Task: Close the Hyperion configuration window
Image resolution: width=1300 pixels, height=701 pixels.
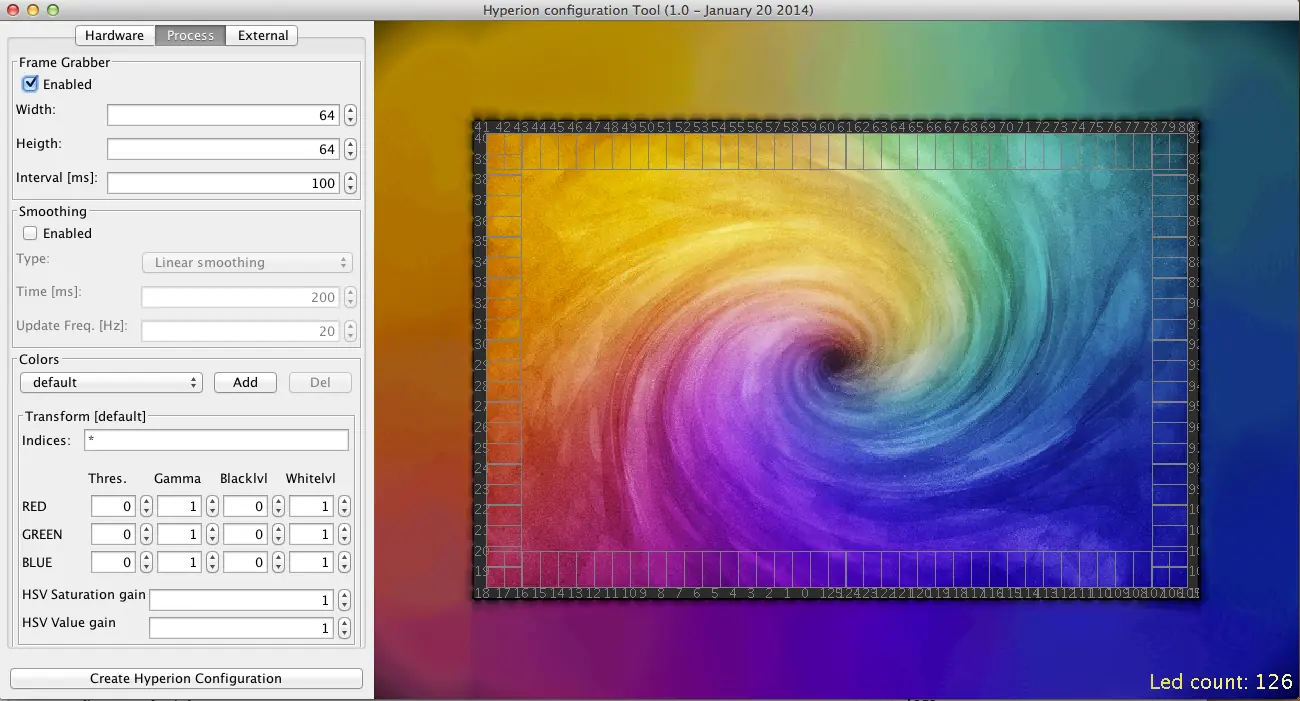Action: 13,10
